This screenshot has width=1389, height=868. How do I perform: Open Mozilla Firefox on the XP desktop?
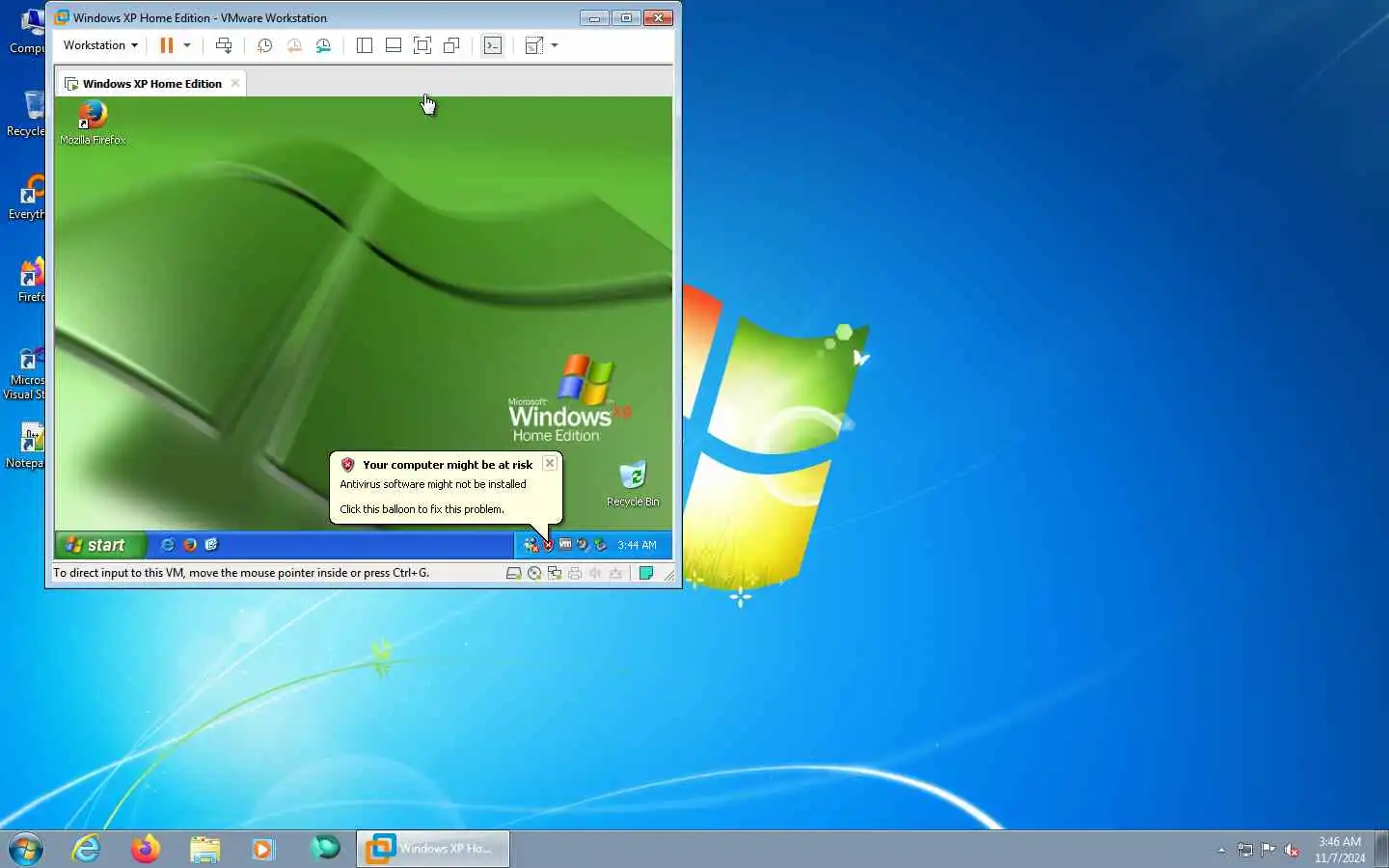tap(93, 122)
